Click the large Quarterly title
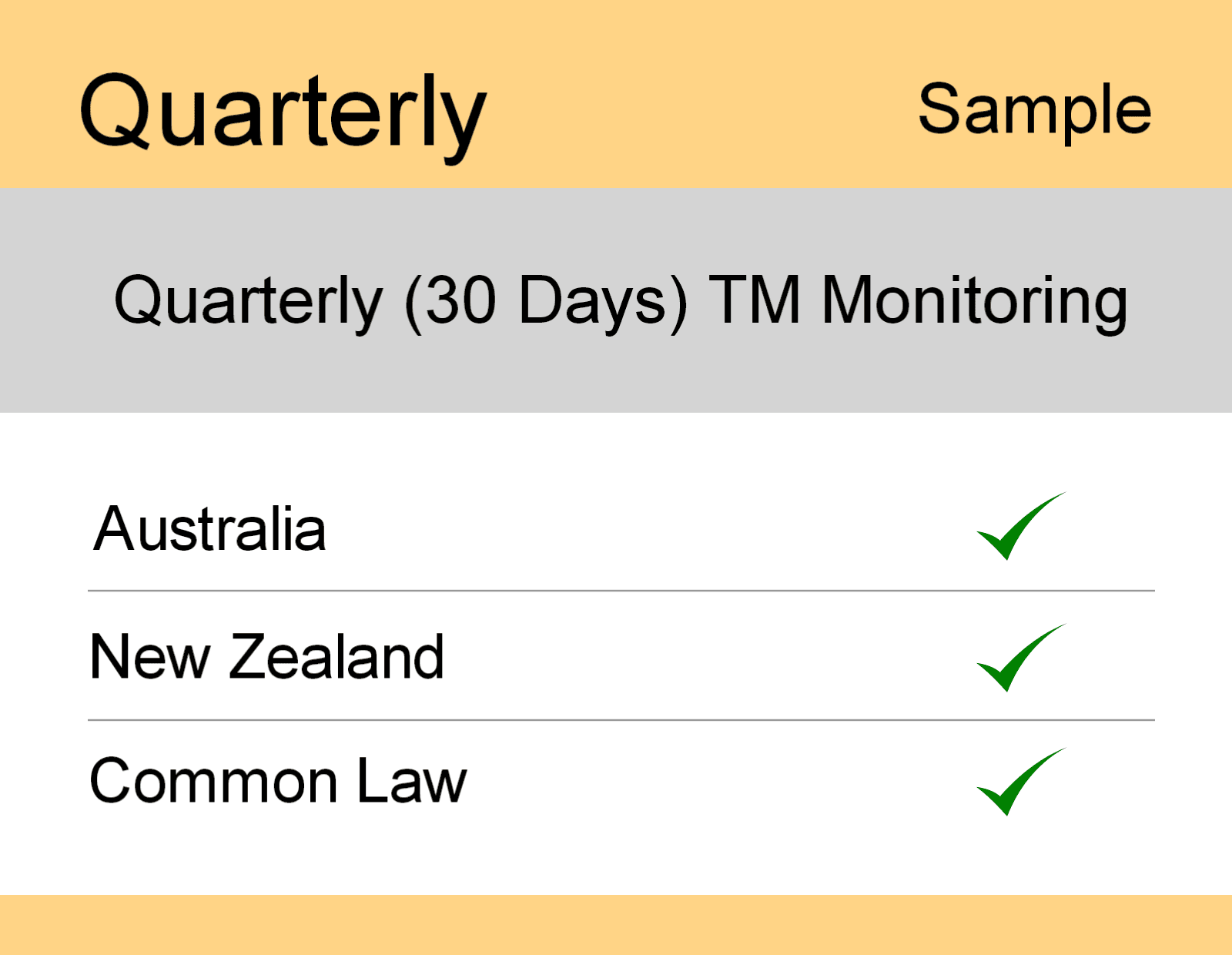The image size is (1232, 955). [283, 114]
